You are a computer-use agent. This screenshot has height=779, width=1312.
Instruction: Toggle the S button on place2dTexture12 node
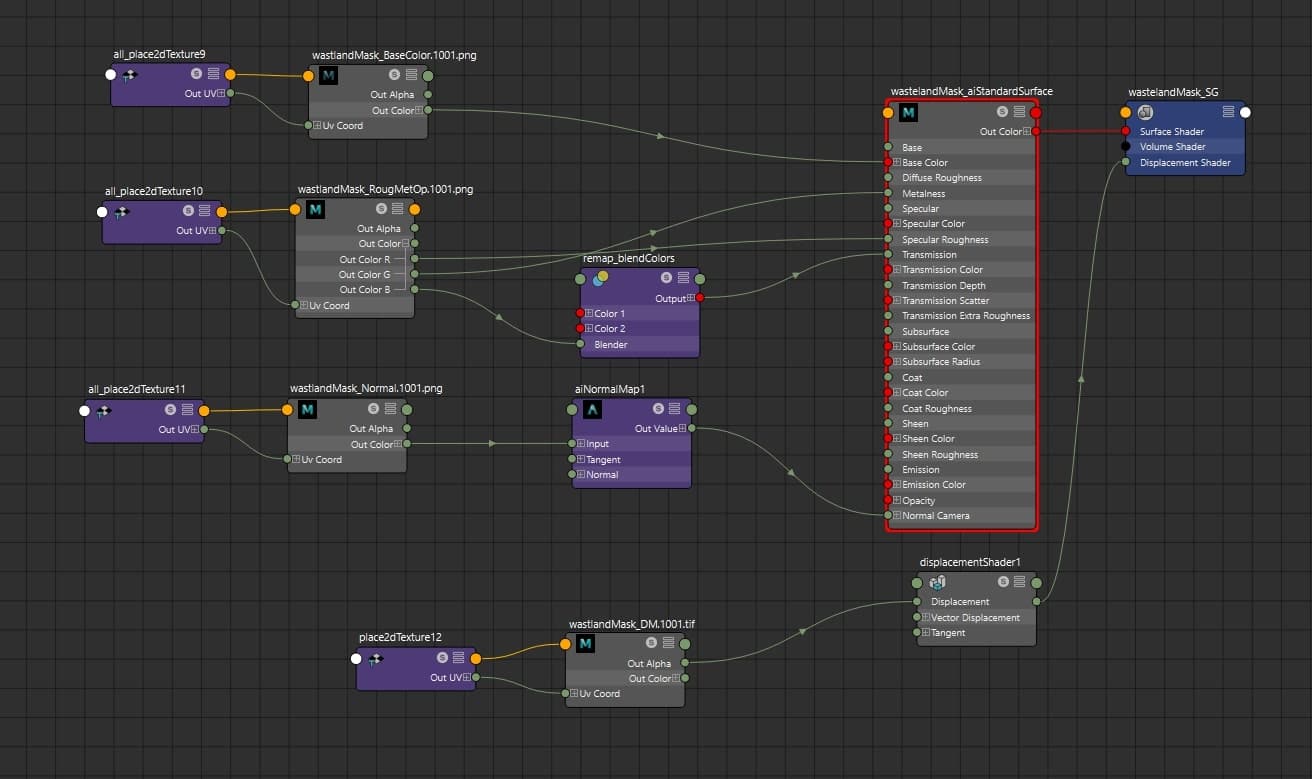click(x=441, y=658)
